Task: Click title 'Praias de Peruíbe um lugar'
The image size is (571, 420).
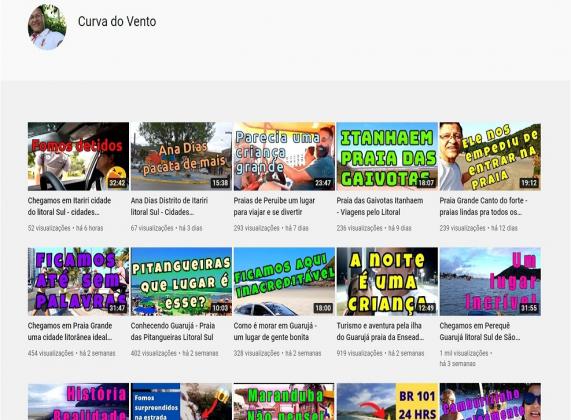Action: (x=274, y=206)
